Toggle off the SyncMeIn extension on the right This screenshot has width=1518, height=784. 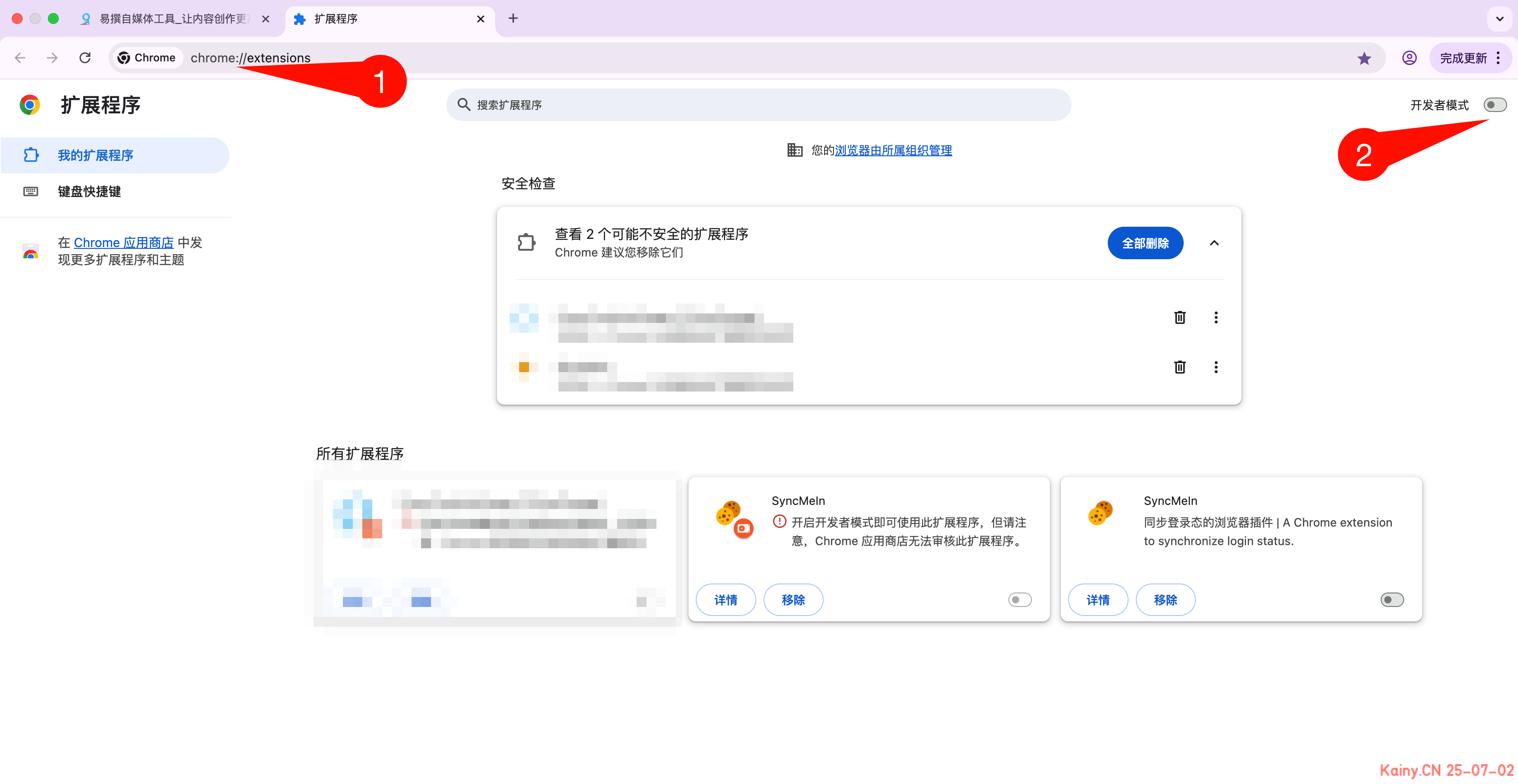(x=1392, y=599)
